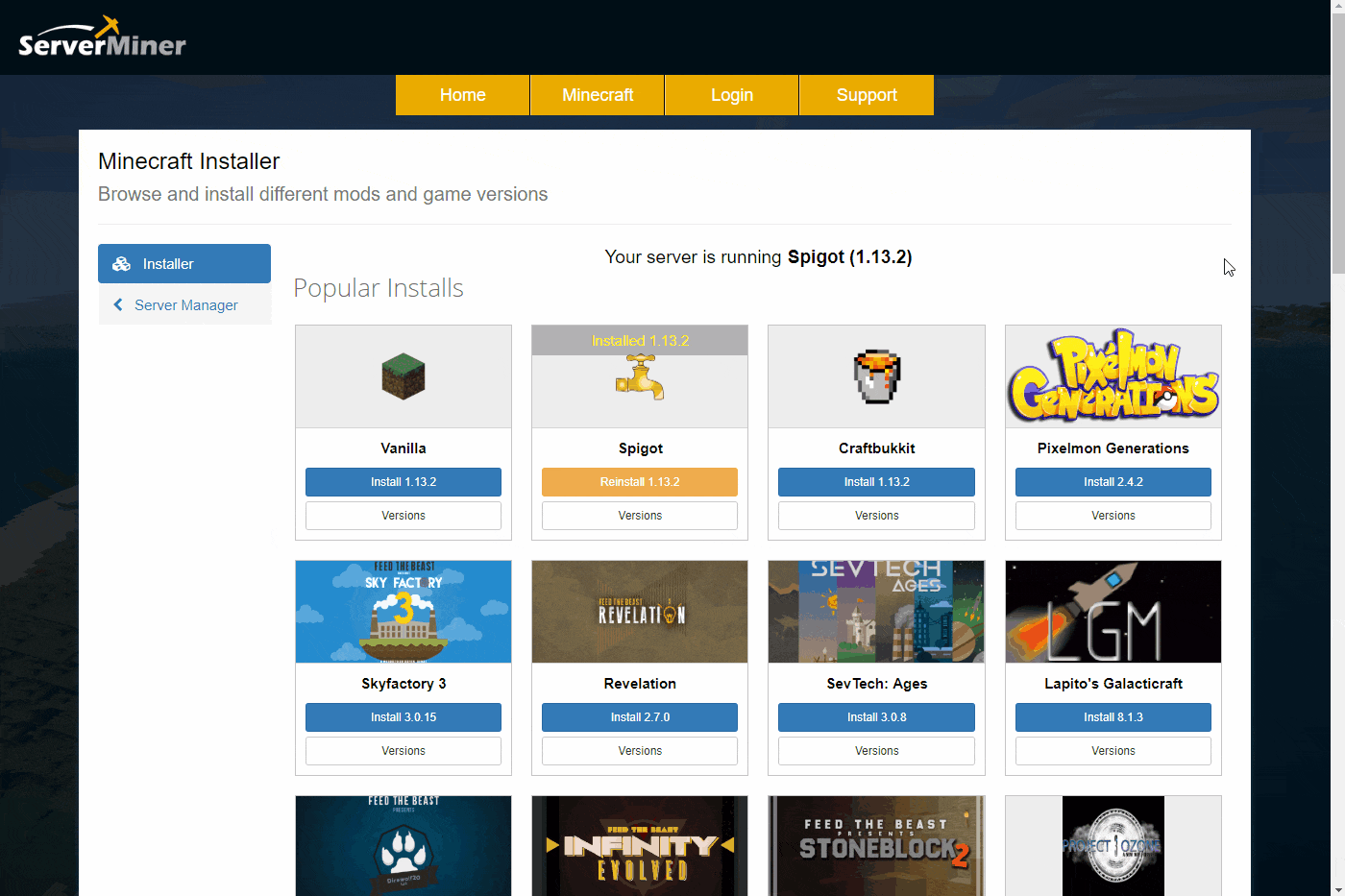
Task: Click the scrollbar up arrow
Action: [x=1337, y=7]
